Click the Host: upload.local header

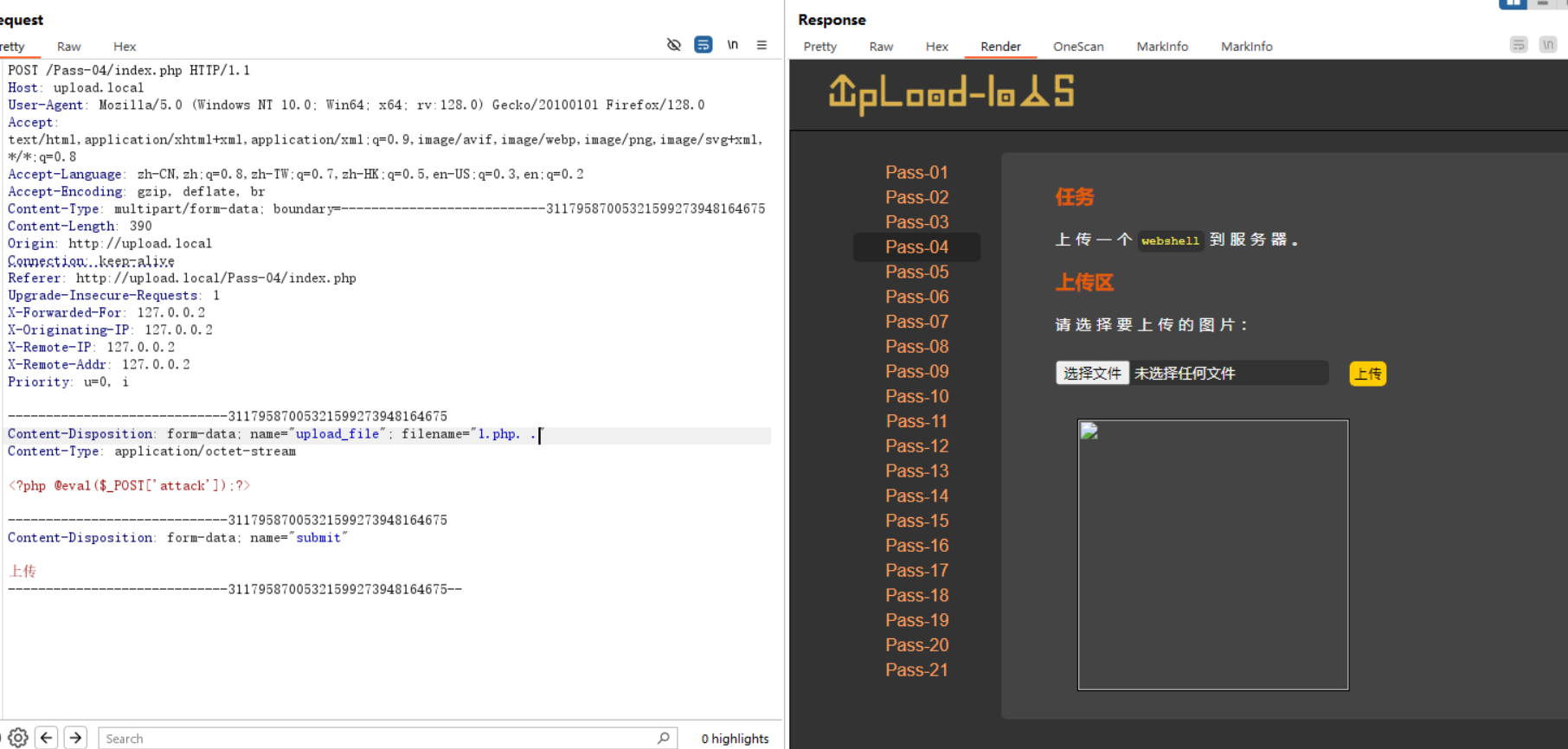(75, 88)
